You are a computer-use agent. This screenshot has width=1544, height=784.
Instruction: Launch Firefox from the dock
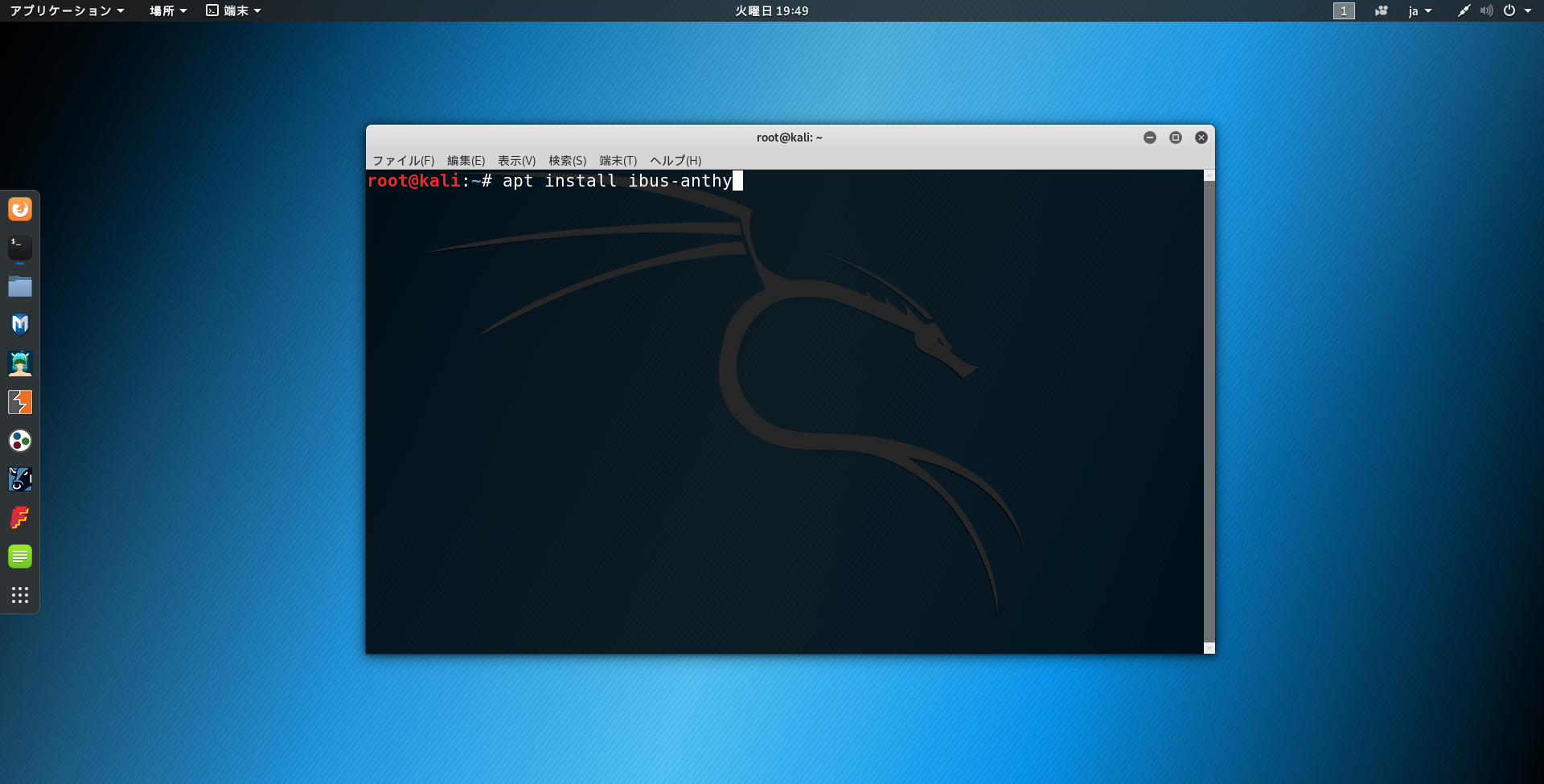point(20,209)
